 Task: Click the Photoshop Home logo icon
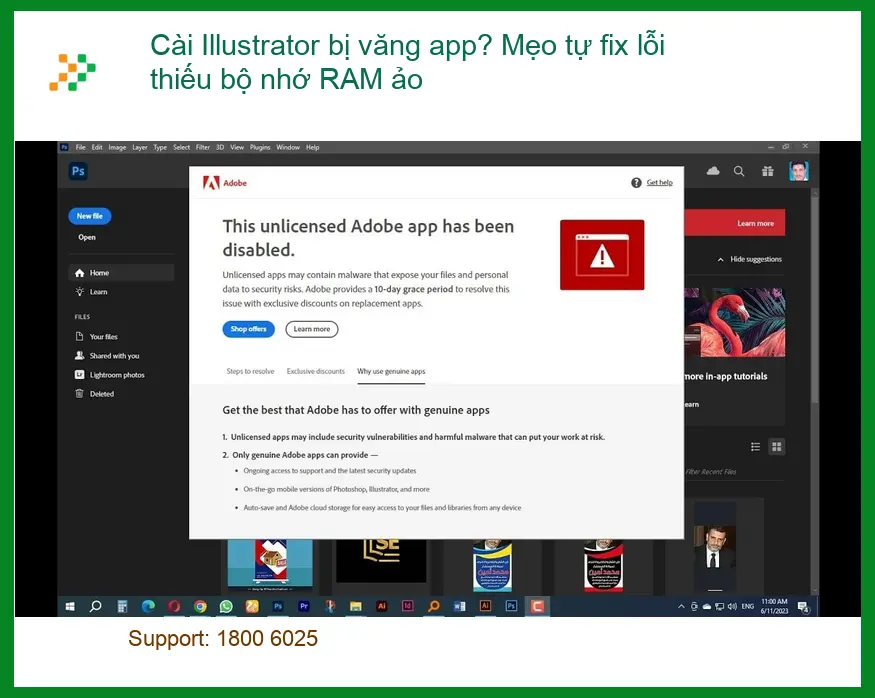point(78,171)
